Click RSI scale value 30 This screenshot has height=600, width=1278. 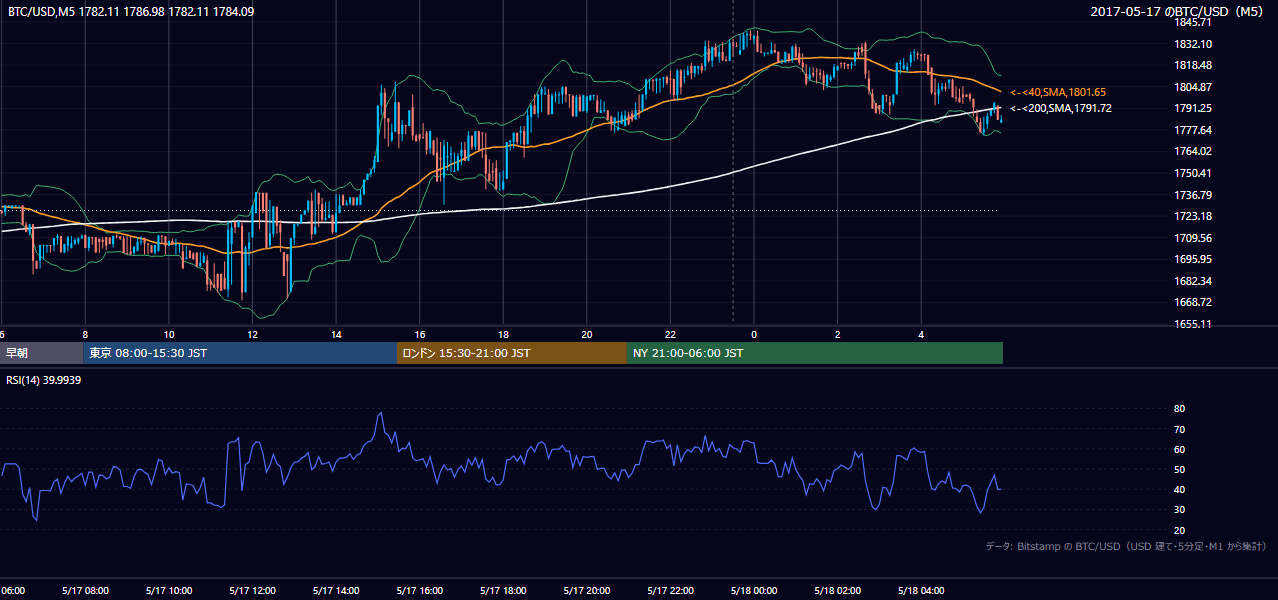click(x=1179, y=510)
